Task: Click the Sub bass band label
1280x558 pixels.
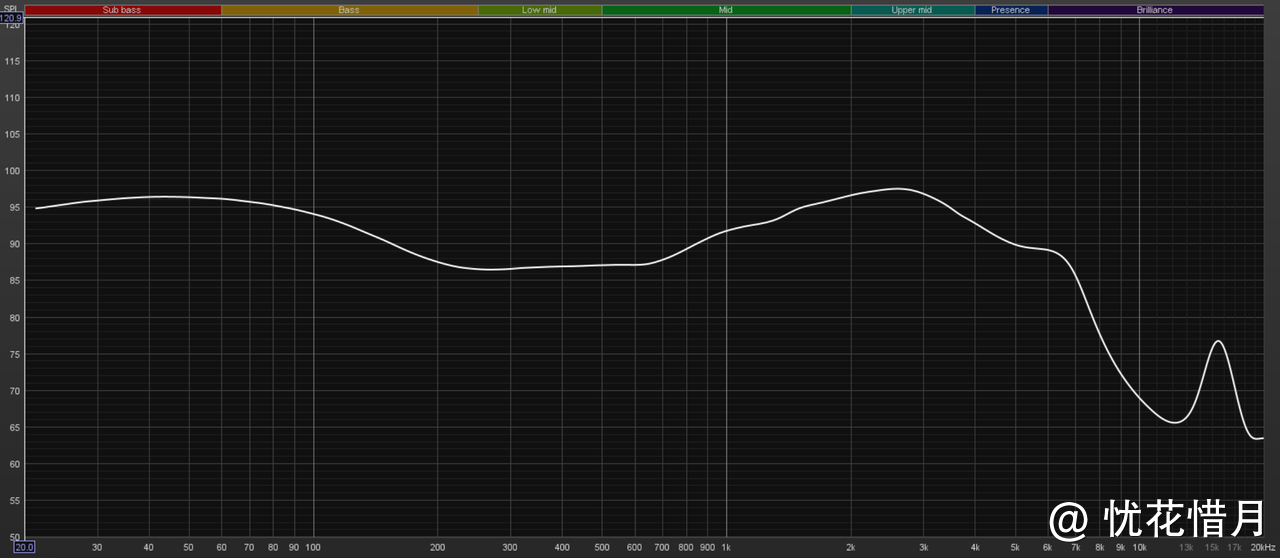Action: [122, 10]
